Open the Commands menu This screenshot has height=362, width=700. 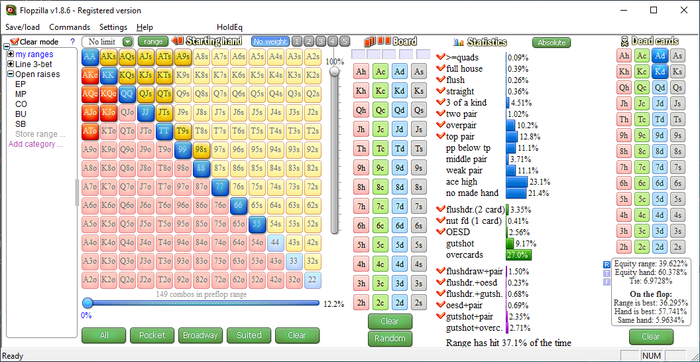point(70,27)
